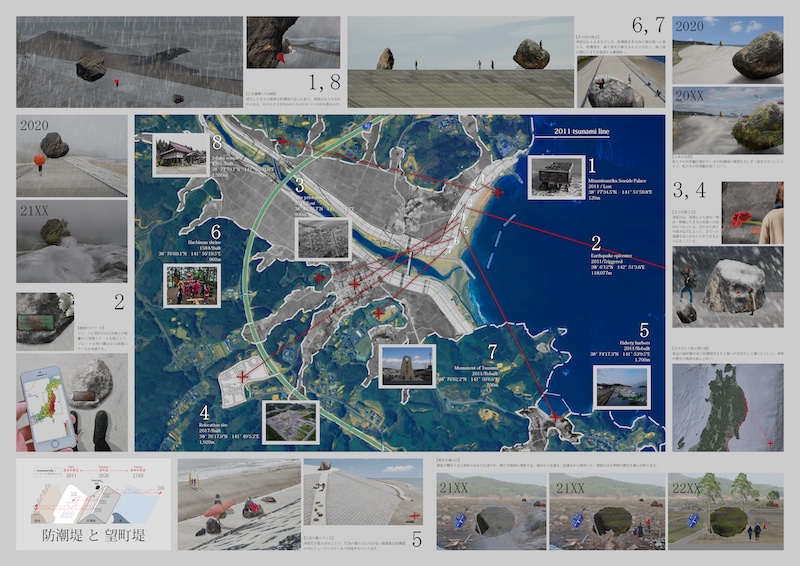
Task: Open the Monument of Tsunami photo thumbnail
Action: (x=407, y=366)
